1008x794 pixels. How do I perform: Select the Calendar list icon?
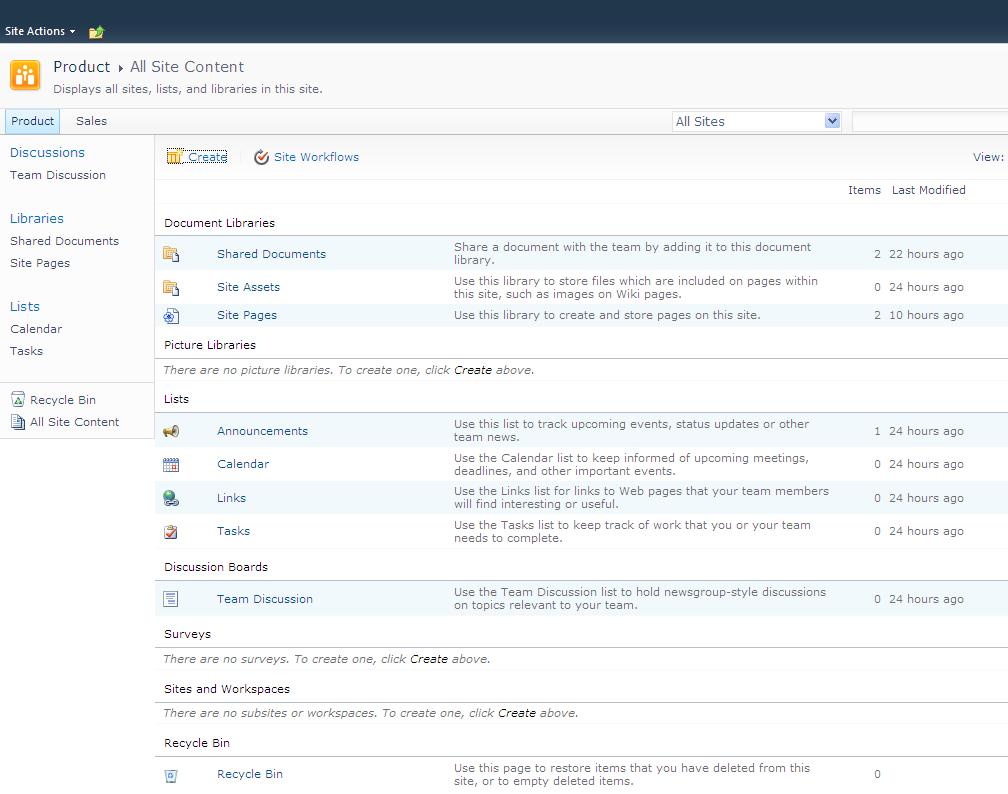[171, 463]
